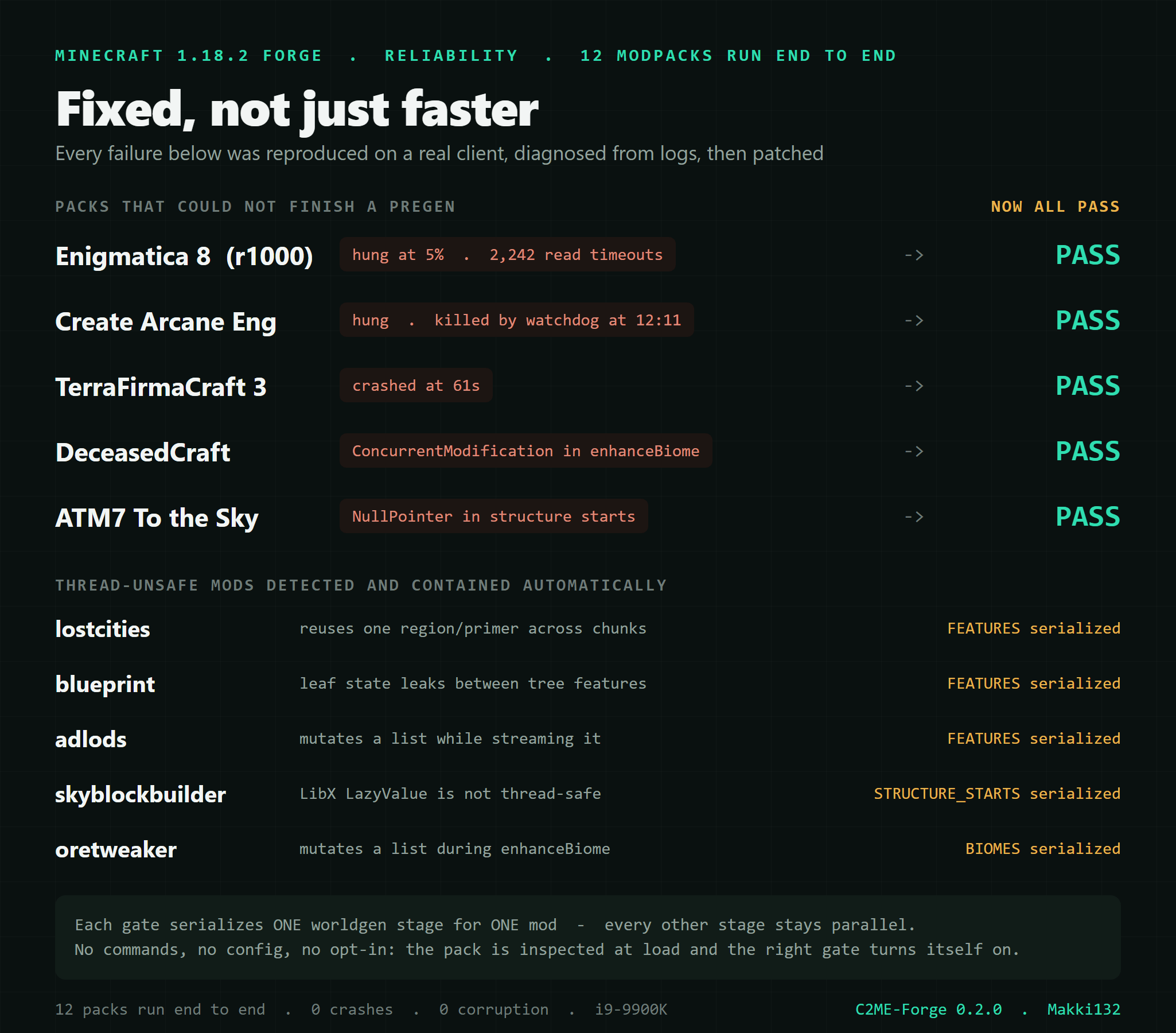1176x1033 pixels.
Task: Click the "Makki132" author name
Action: coord(1084,1009)
